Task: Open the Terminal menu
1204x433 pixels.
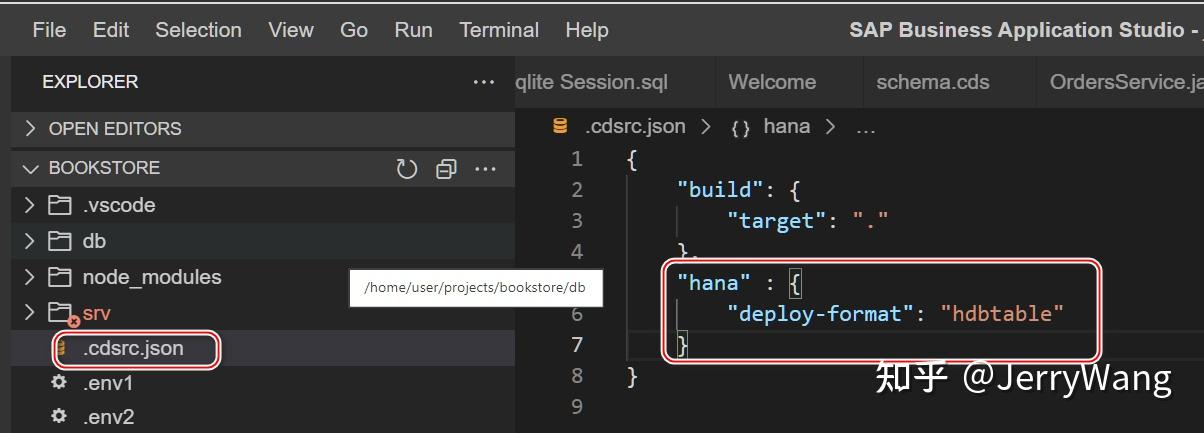Action: point(499,30)
